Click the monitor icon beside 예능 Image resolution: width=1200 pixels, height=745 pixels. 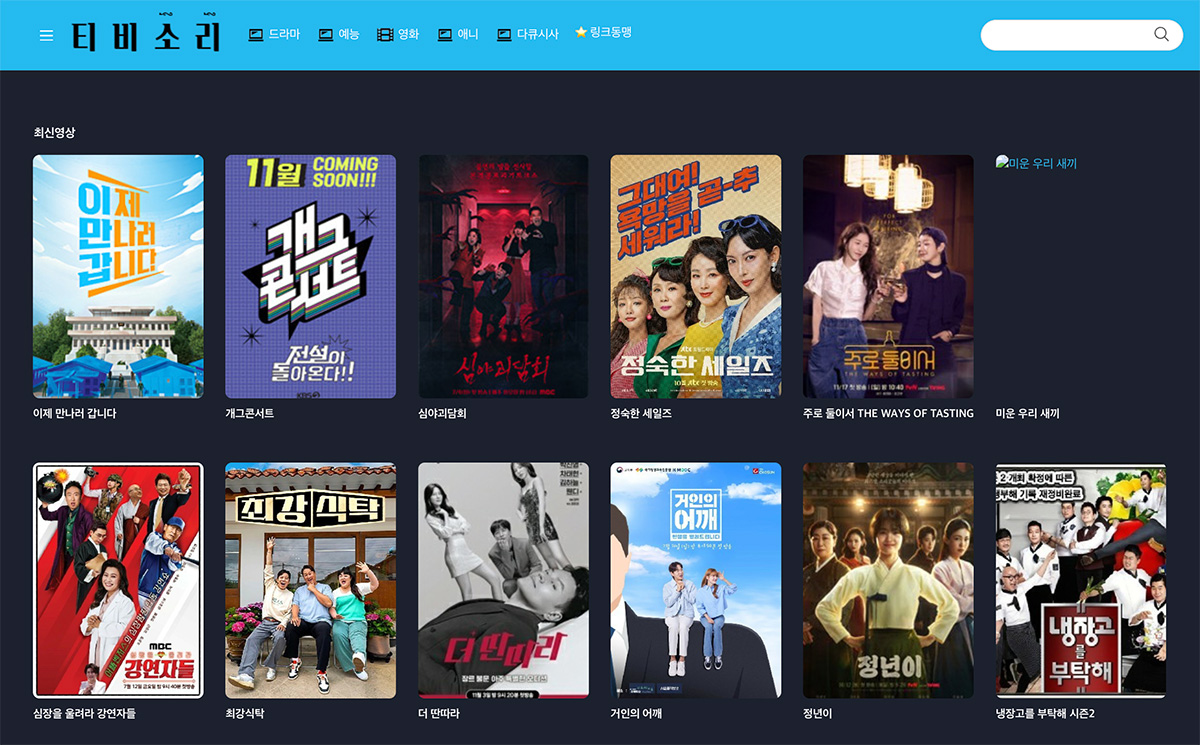point(326,35)
